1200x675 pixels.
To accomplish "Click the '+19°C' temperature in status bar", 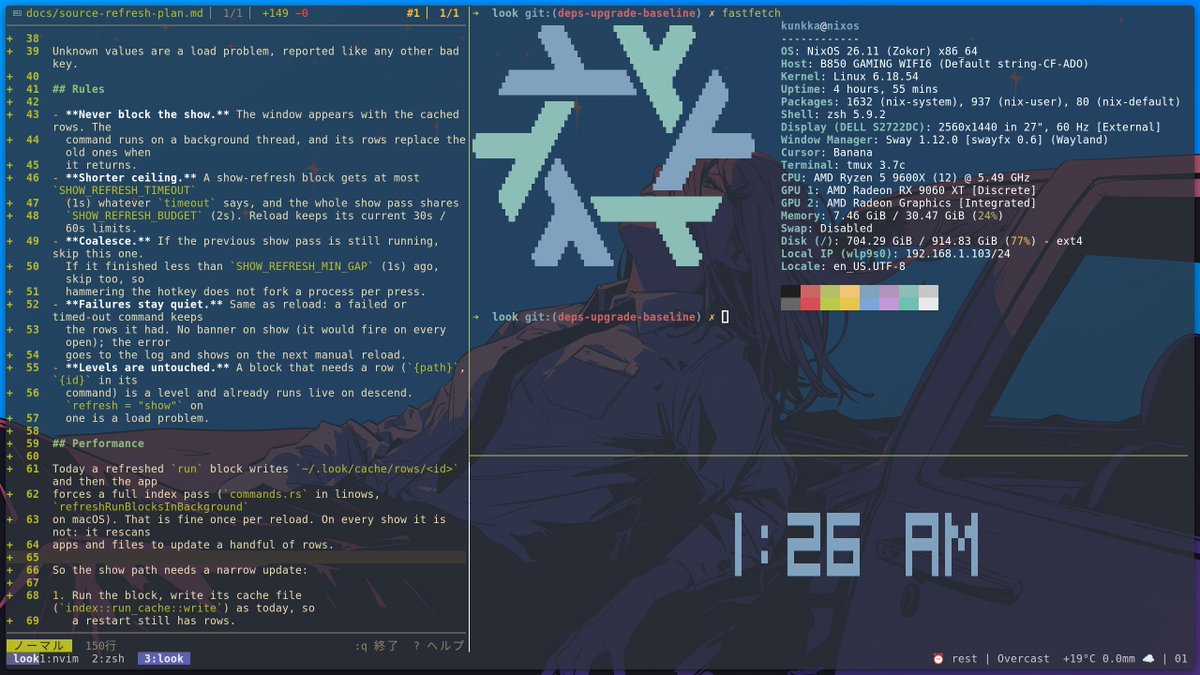I will point(1080,659).
